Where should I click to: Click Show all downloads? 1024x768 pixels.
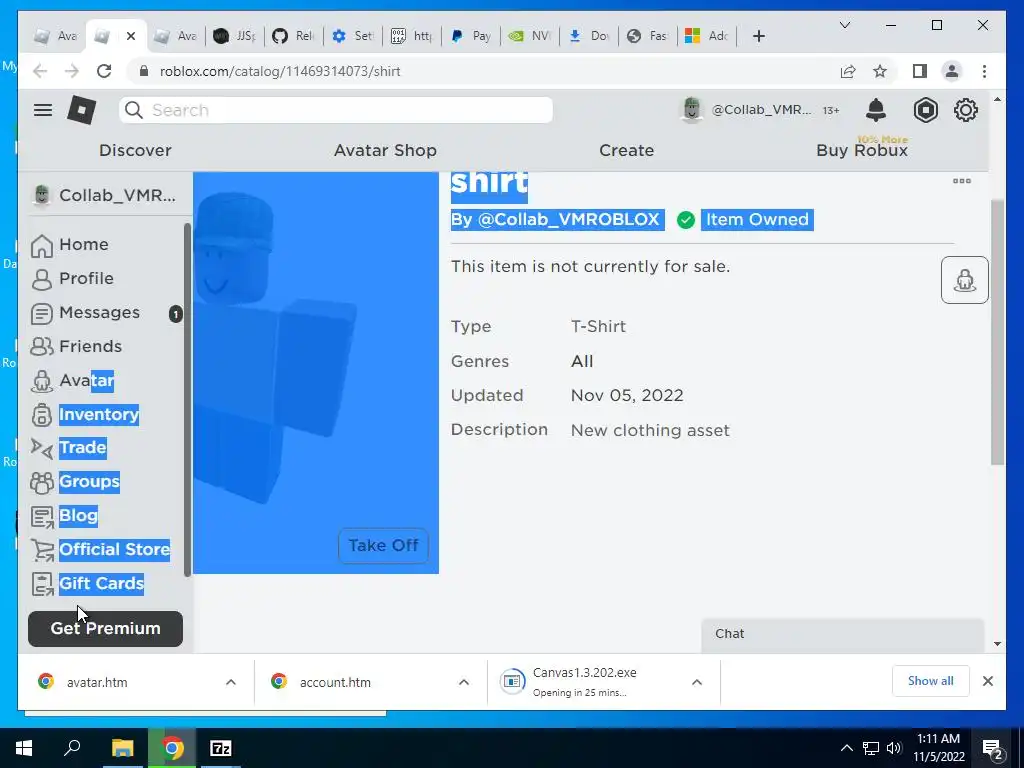931,681
